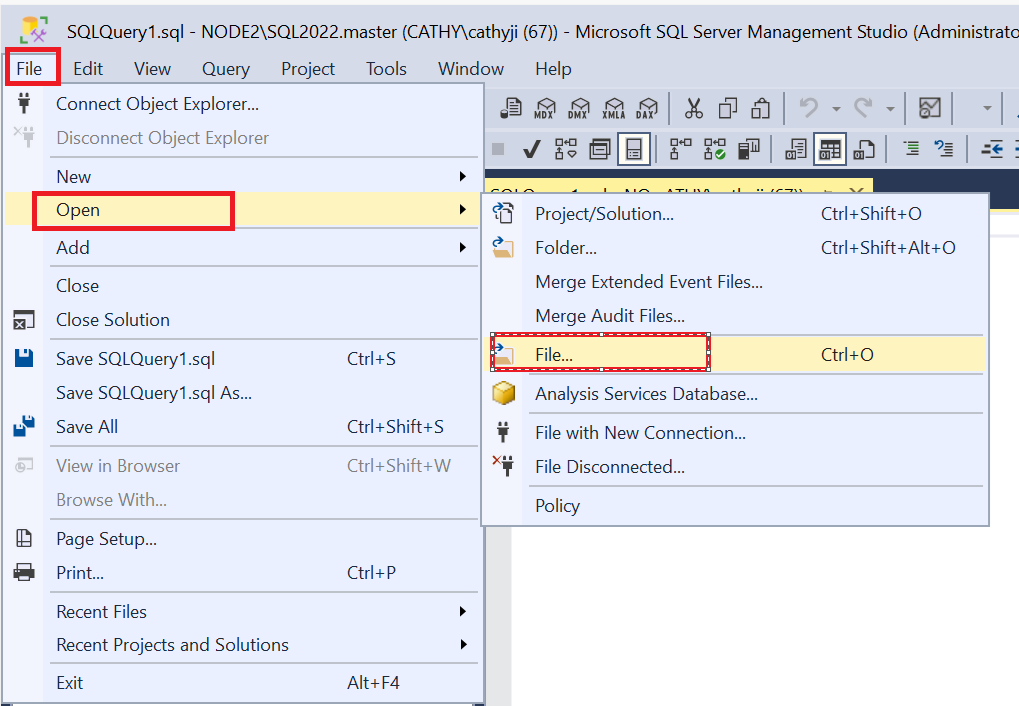Click Close in the File menu
This screenshot has height=706, width=1019.
(242, 286)
